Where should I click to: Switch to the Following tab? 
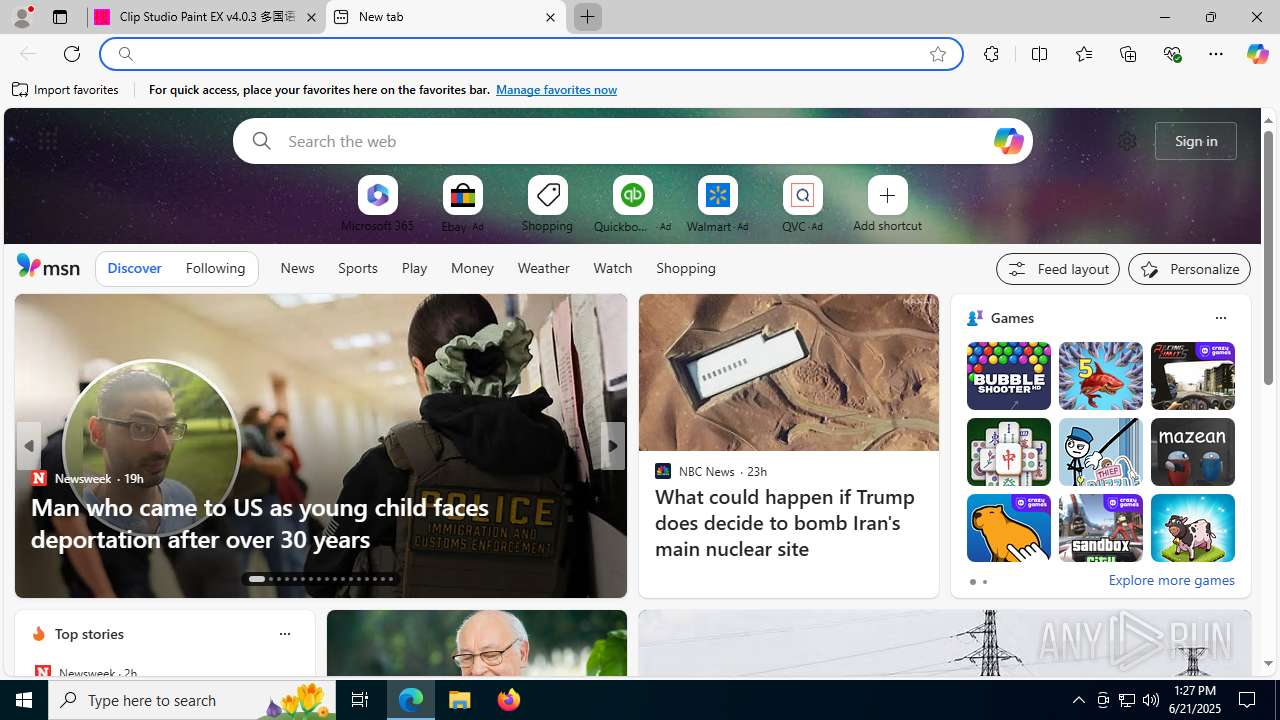pos(215,268)
